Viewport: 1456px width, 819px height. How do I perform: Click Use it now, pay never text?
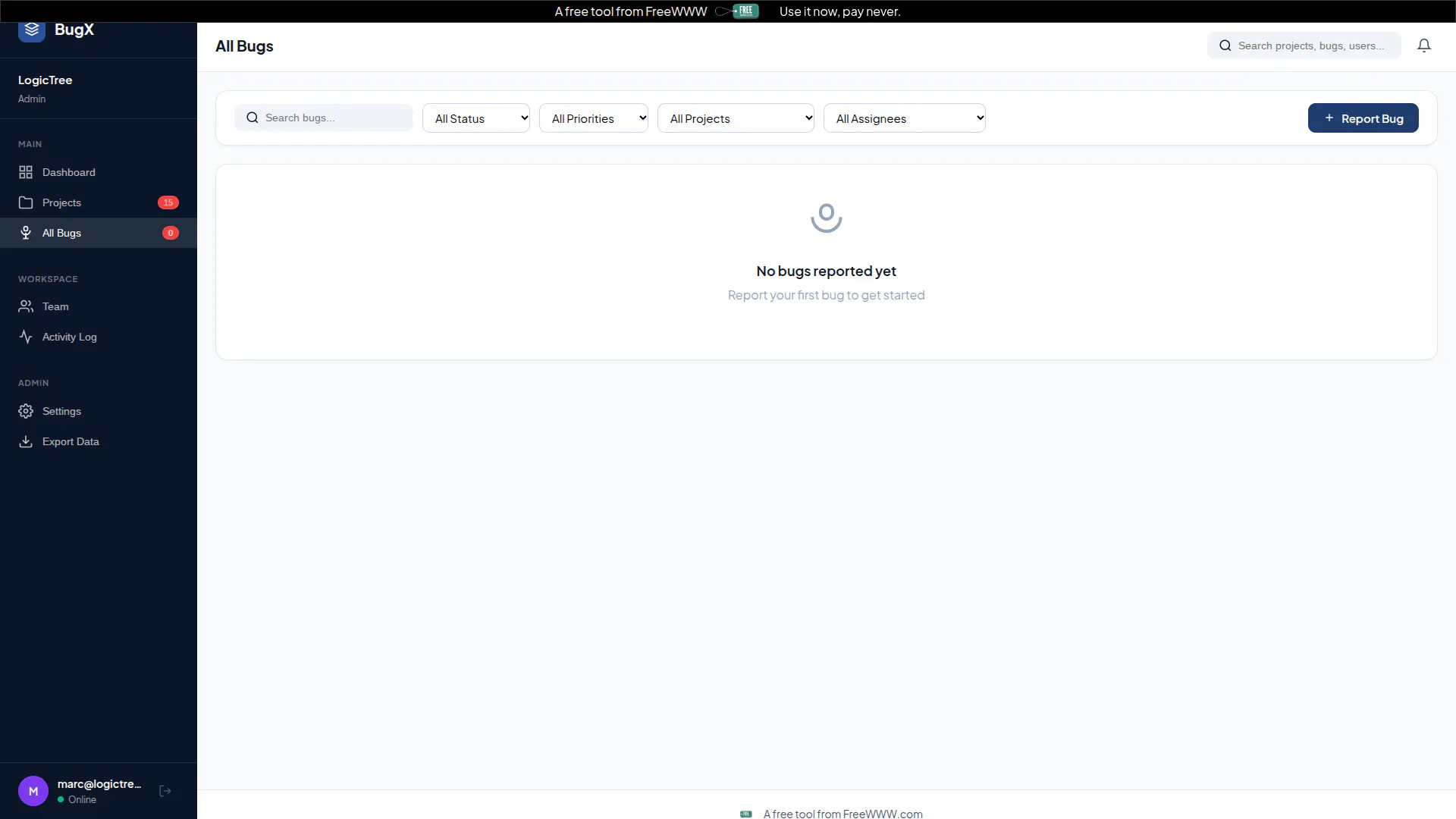(839, 11)
